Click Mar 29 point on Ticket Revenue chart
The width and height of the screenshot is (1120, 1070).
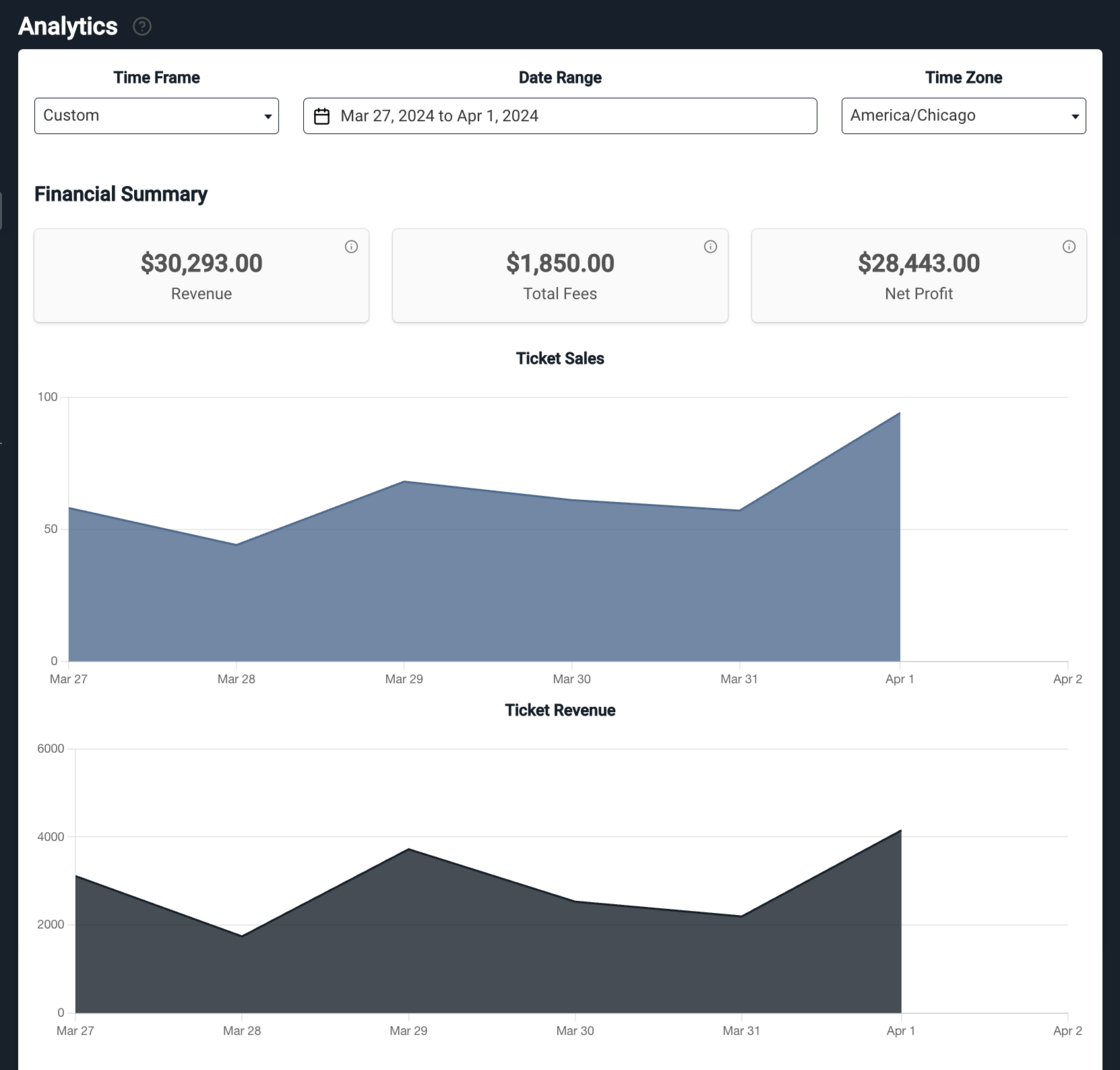(408, 849)
